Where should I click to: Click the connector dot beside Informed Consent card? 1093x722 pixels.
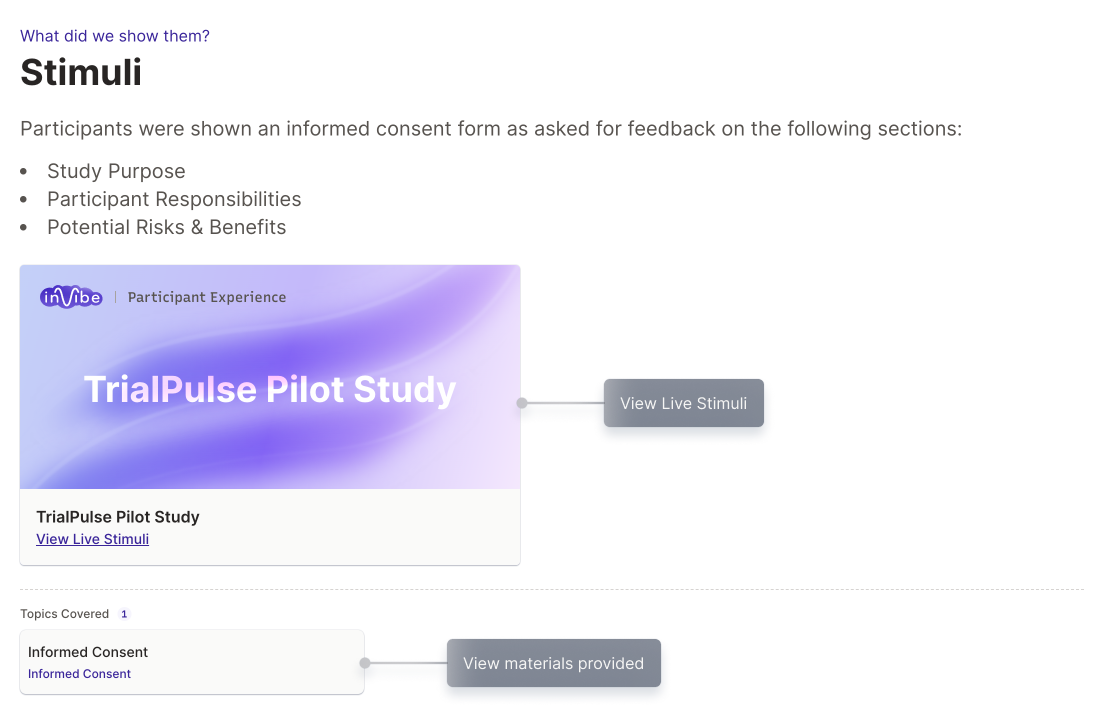tap(365, 663)
